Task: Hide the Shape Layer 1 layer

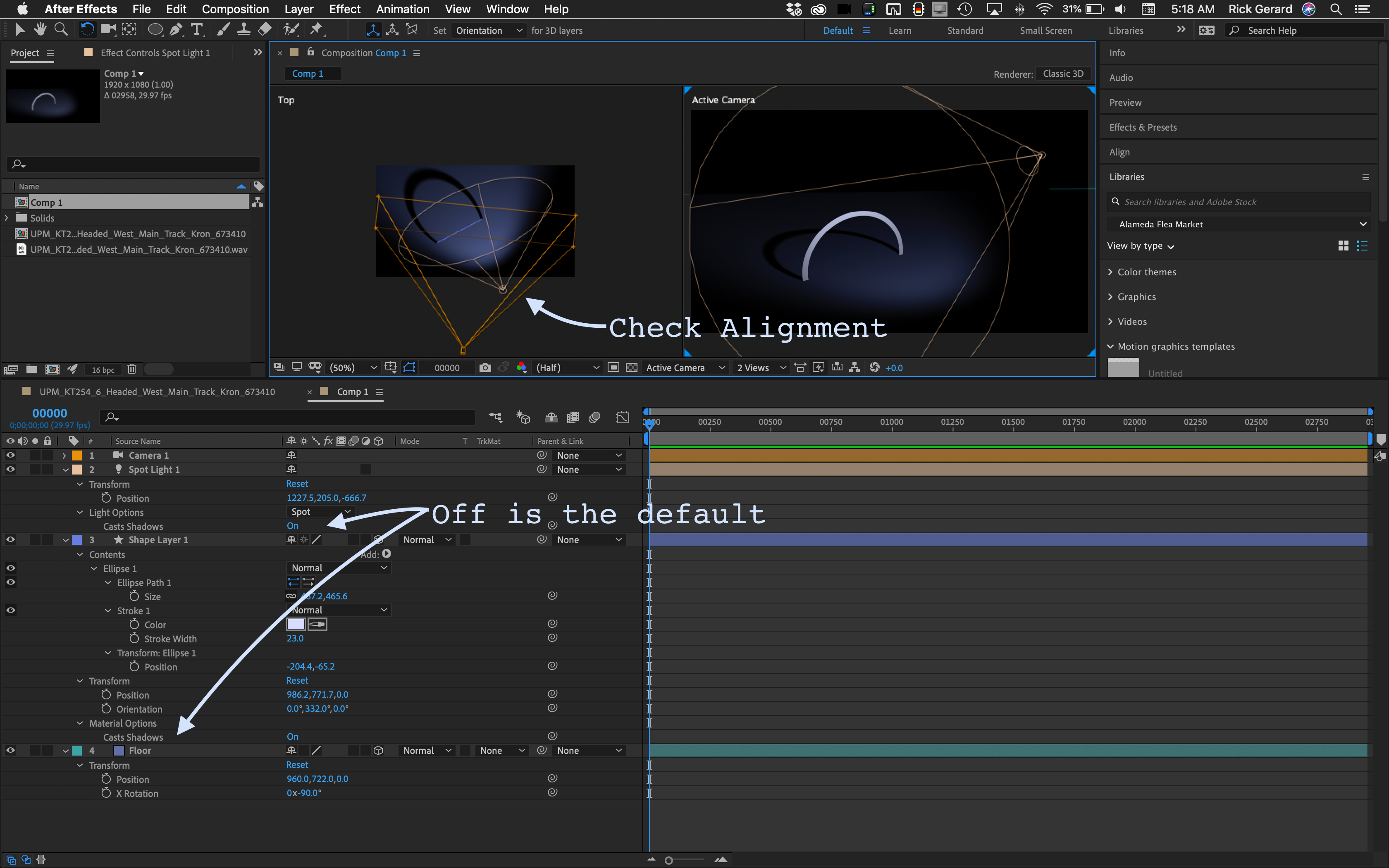Action: pos(10,540)
